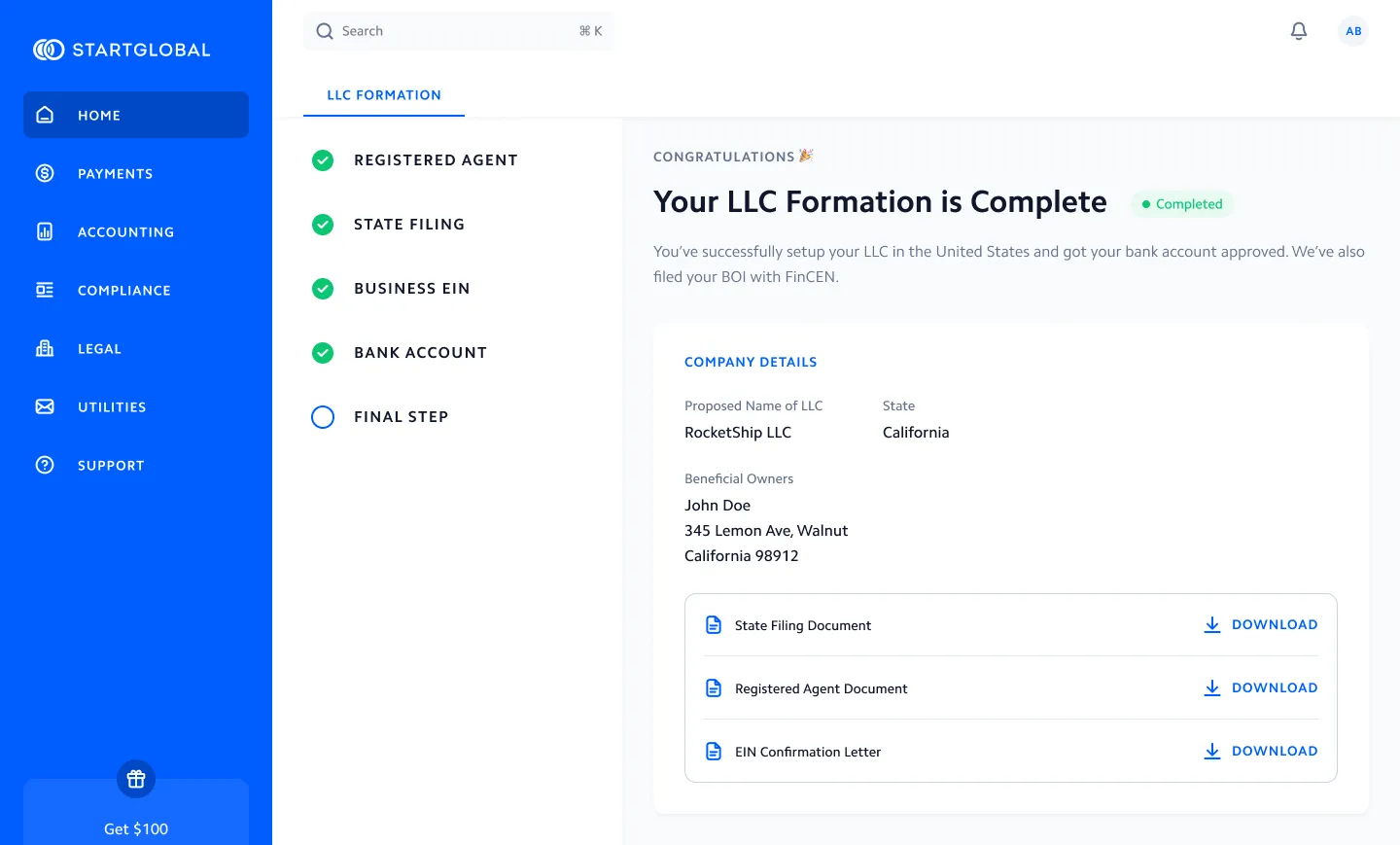Select the Accounting sidebar icon
Viewport: 1400px width, 845px height.
(x=44, y=231)
